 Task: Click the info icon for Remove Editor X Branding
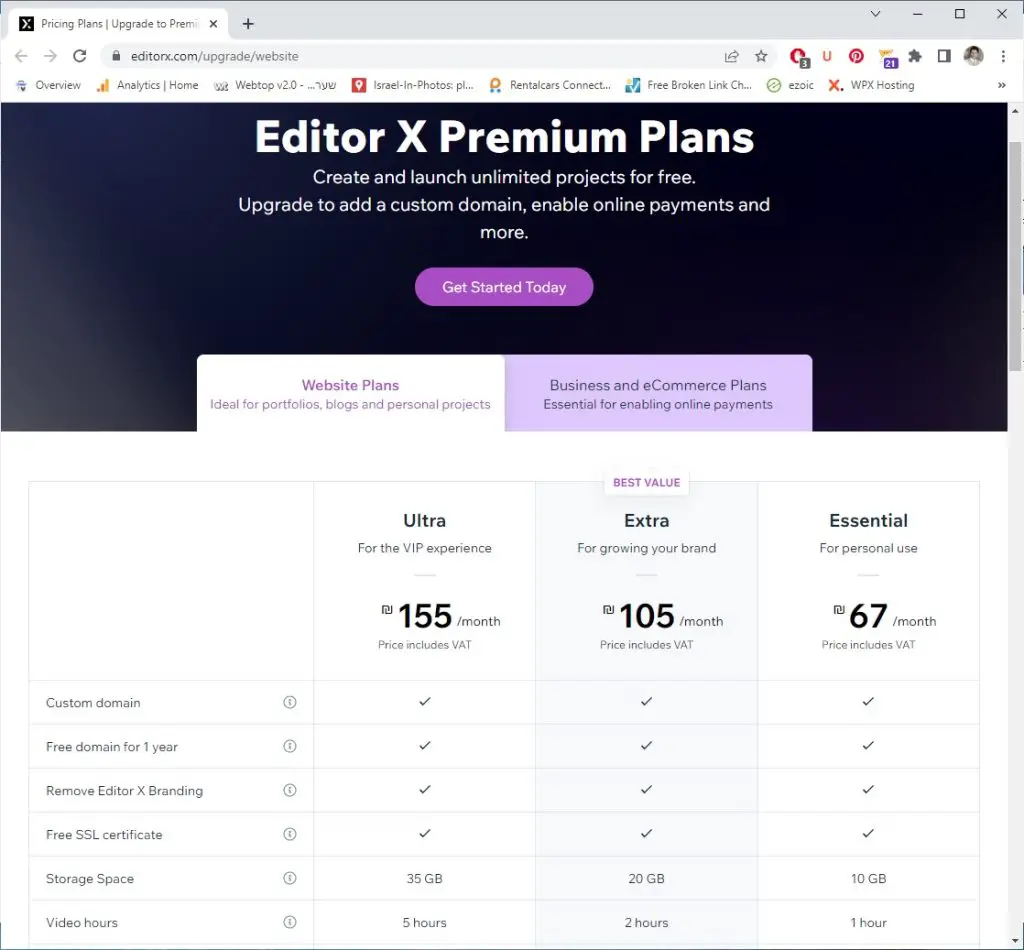coord(289,790)
